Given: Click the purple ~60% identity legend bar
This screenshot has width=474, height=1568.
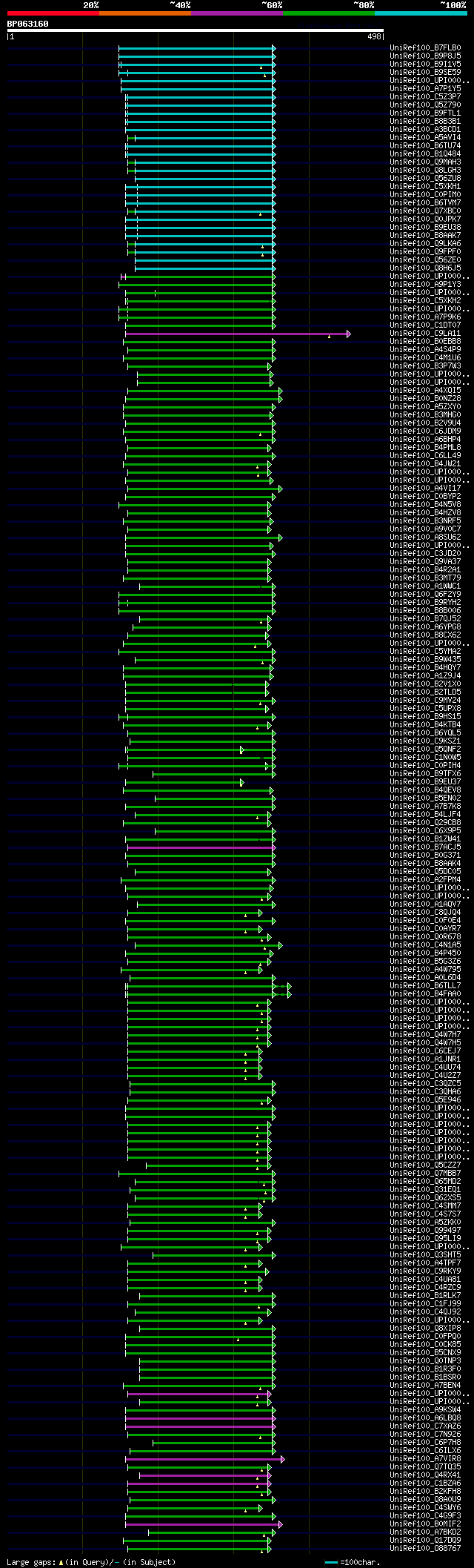Looking at the screenshot, I should (237, 13).
